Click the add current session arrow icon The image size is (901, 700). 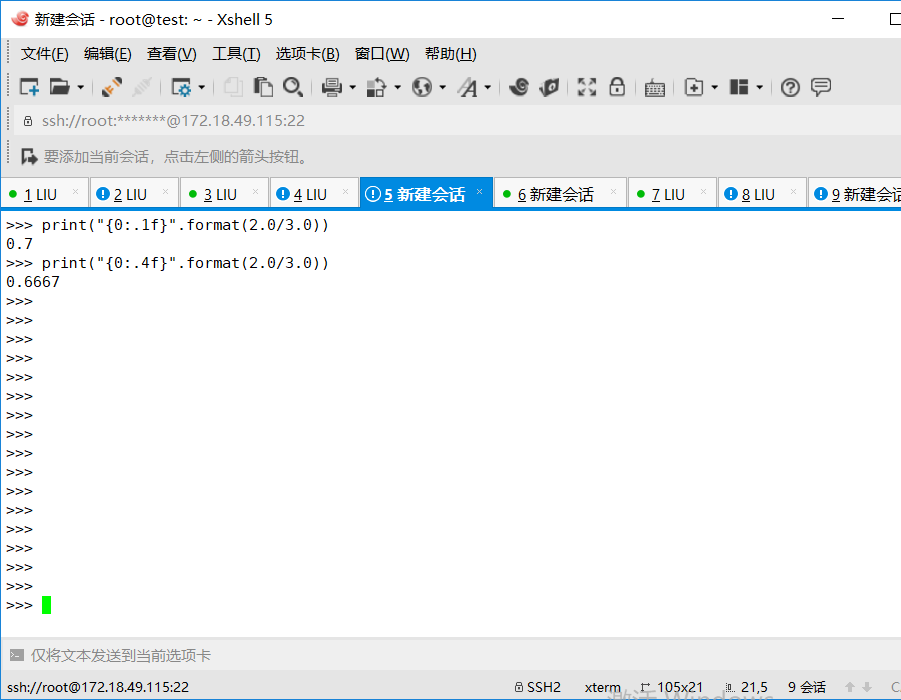[x=29, y=156]
